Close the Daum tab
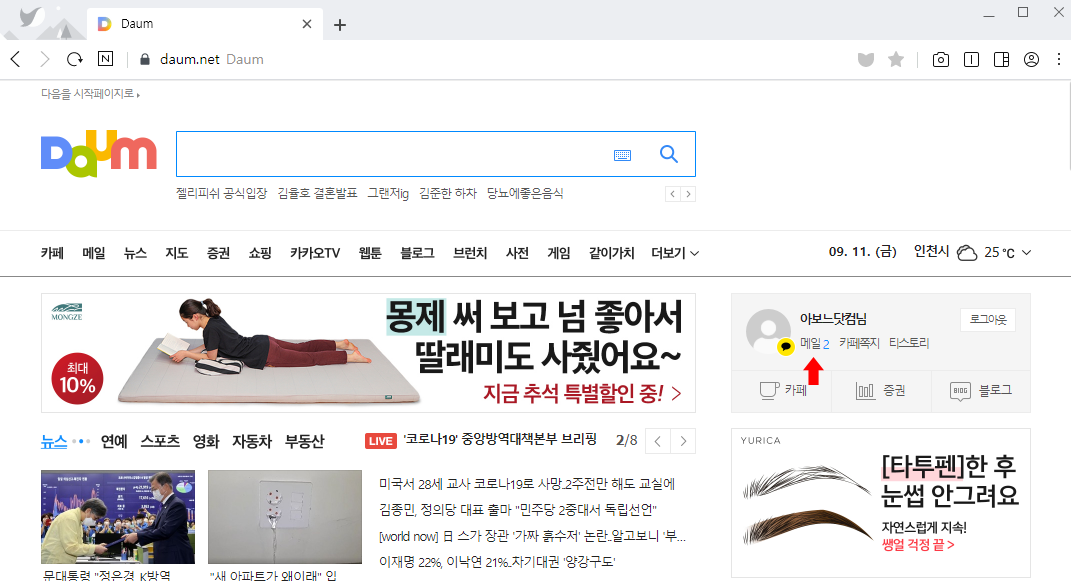The height and width of the screenshot is (581, 1071). (x=307, y=24)
